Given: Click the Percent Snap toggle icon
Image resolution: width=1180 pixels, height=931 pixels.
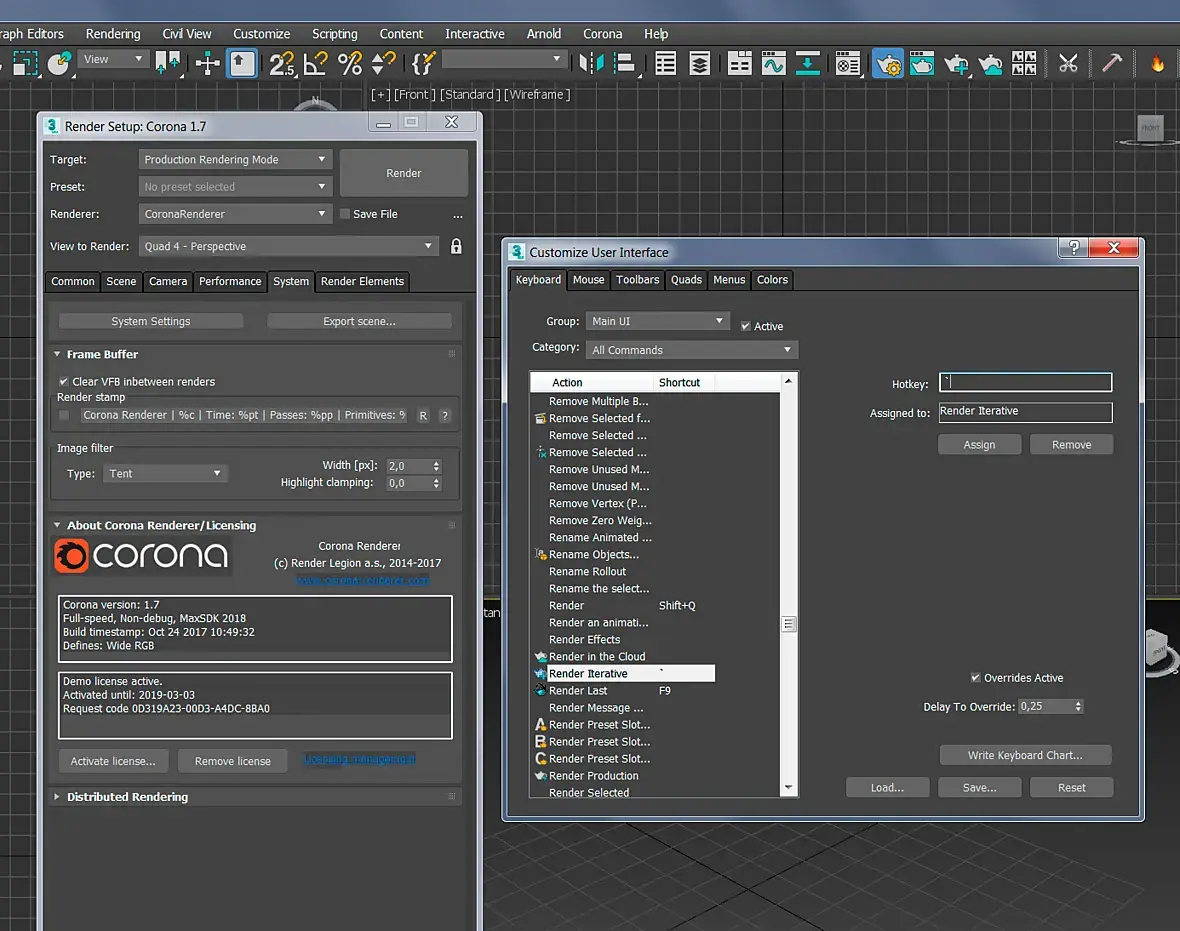Looking at the screenshot, I should [350, 64].
